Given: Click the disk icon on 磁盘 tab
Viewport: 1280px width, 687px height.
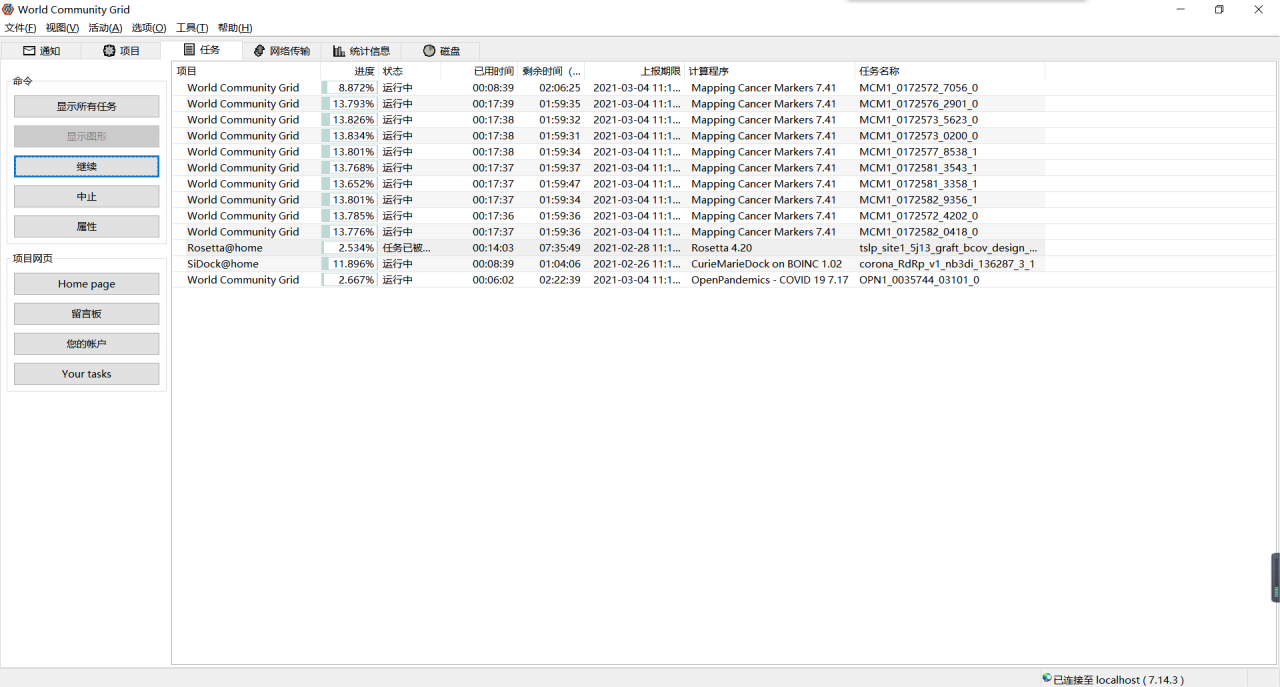Looking at the screenshot, I should click(x=429, y=51).
